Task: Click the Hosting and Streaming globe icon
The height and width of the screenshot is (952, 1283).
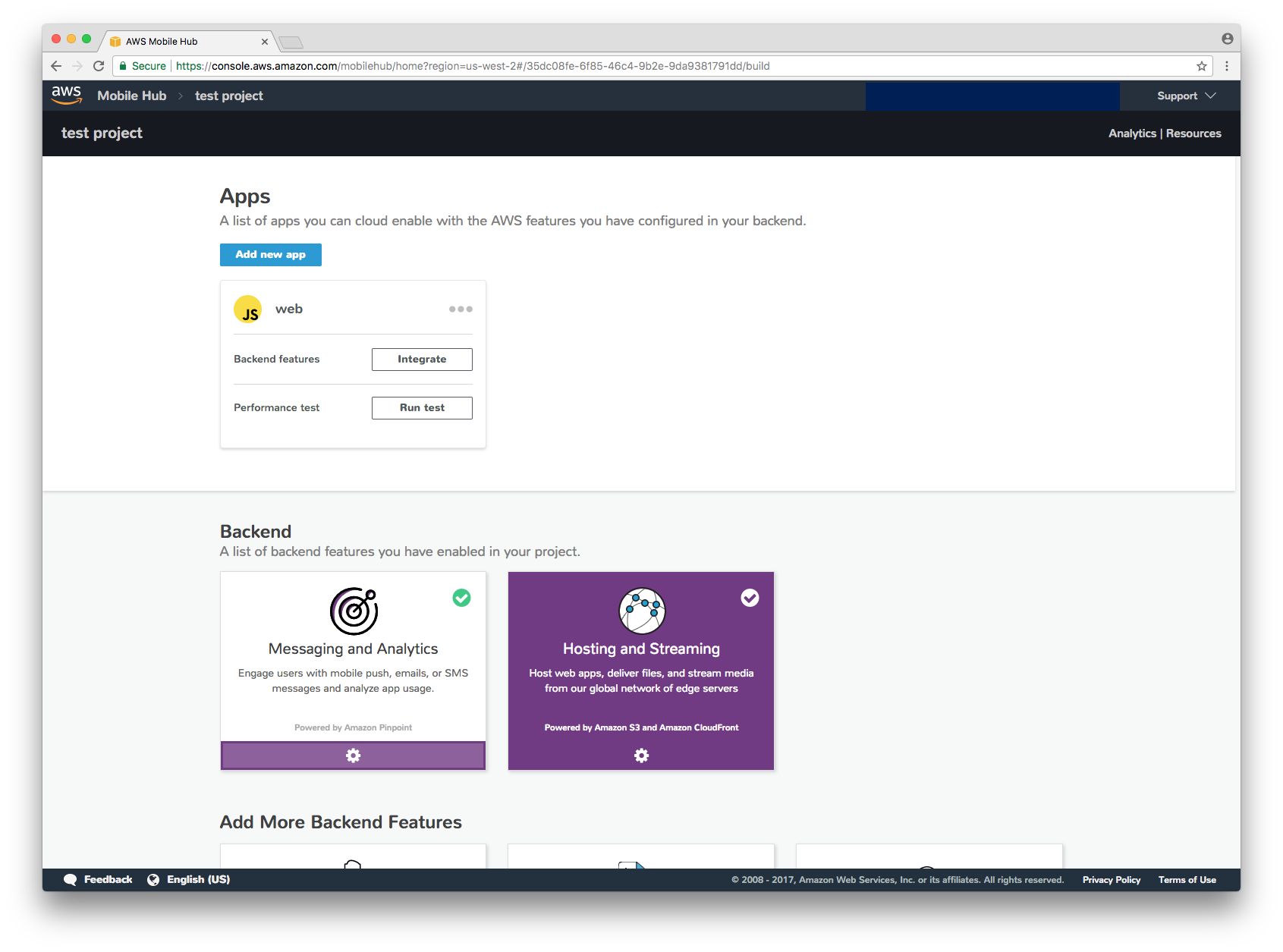Action: tap(642, 611)
